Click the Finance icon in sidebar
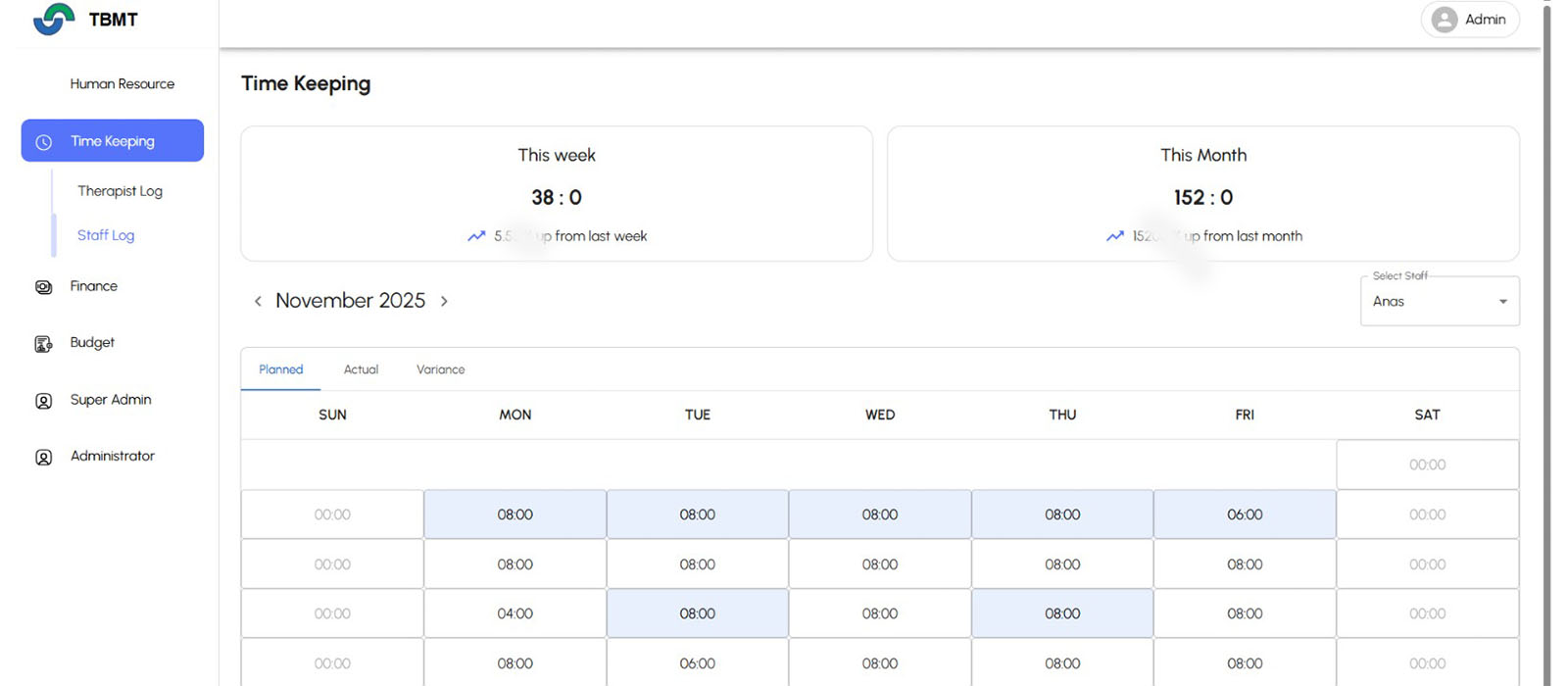 point(44,287)
